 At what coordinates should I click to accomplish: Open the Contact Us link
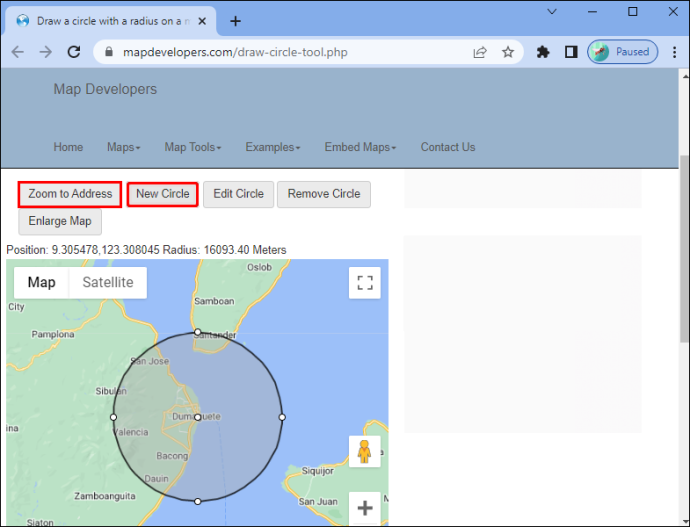point(448,147)
